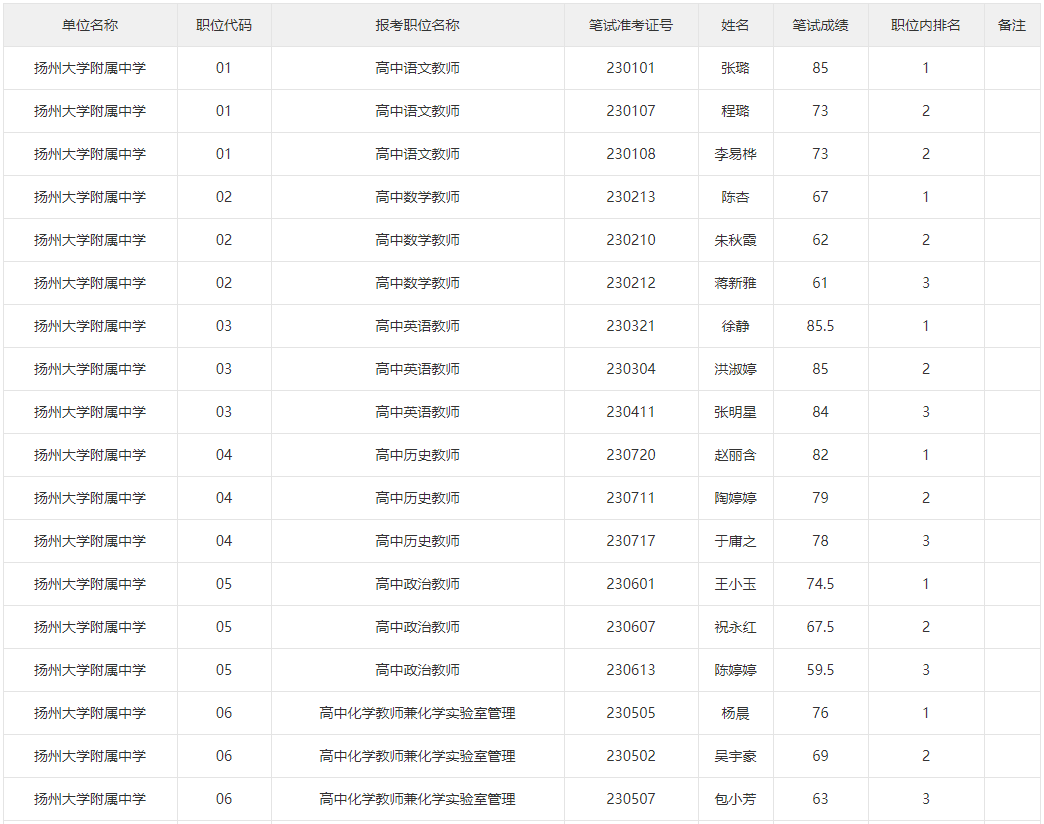This screenshot has height=824, width=1044.
Task: Select exam number 230607
Action: click(631, 627)
